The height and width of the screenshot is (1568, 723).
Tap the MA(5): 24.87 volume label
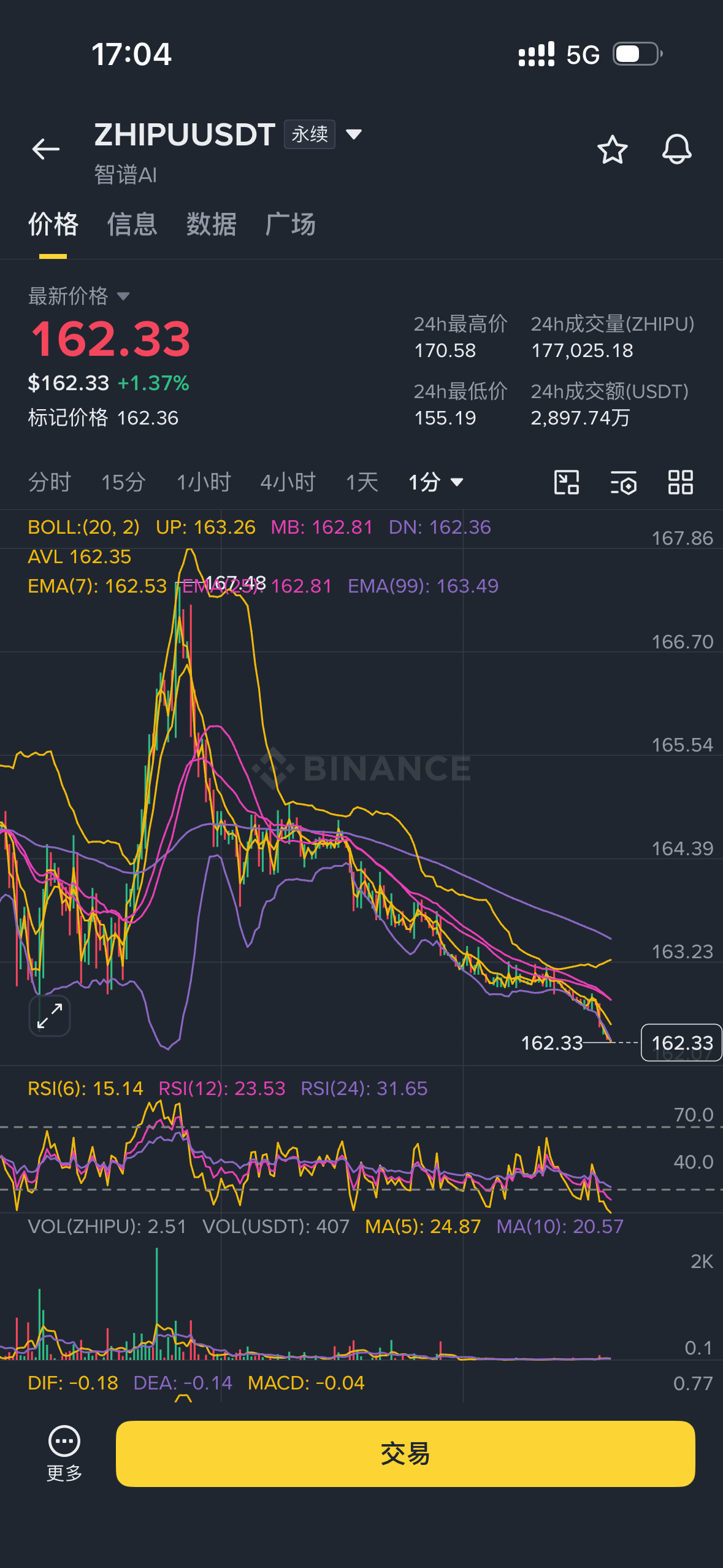[423, 1226]
